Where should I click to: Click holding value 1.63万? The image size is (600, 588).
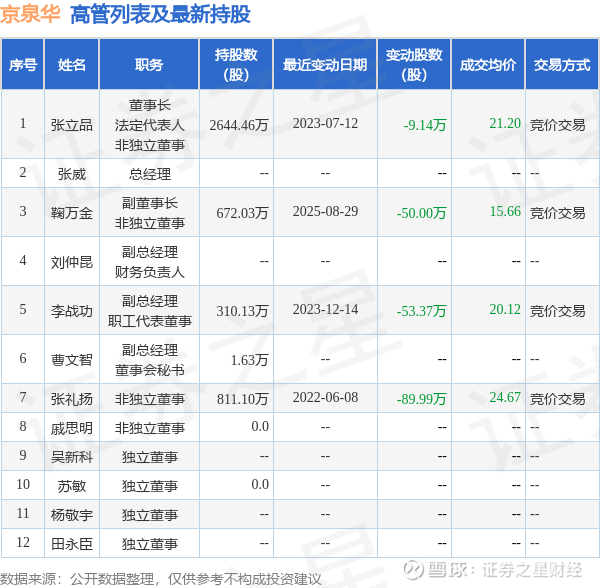click(x=249, y=360)
